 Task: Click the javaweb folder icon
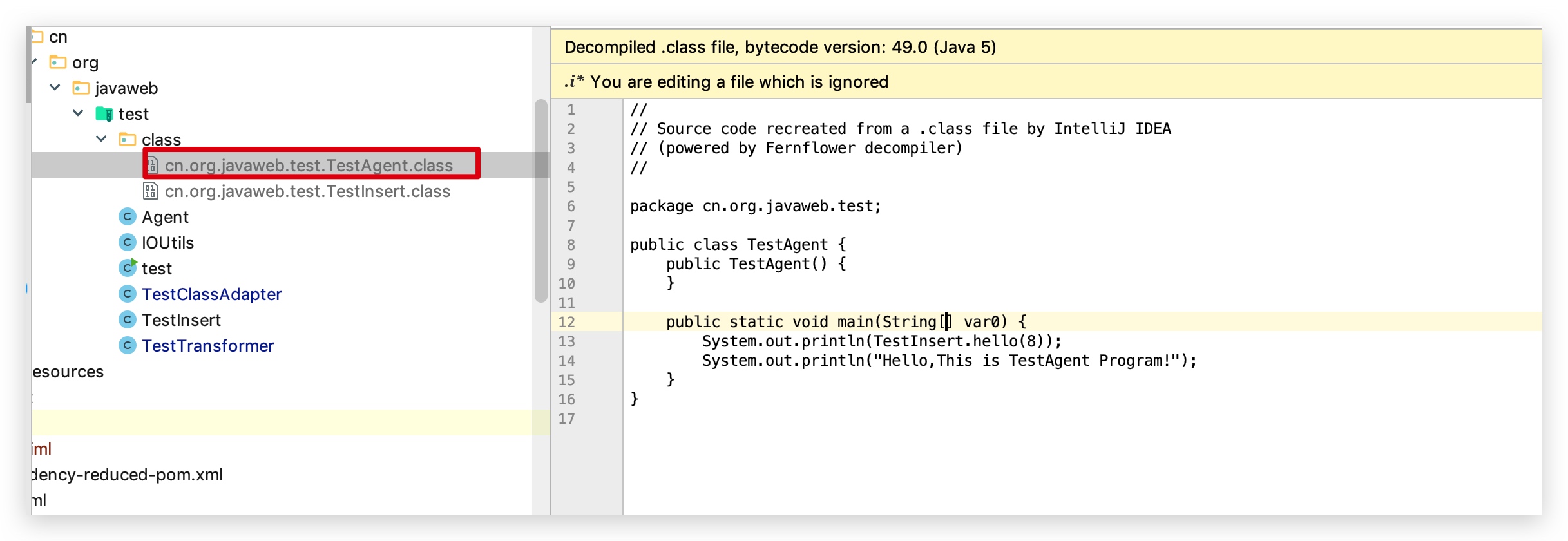pyautogui.click(x=81, y=88)
